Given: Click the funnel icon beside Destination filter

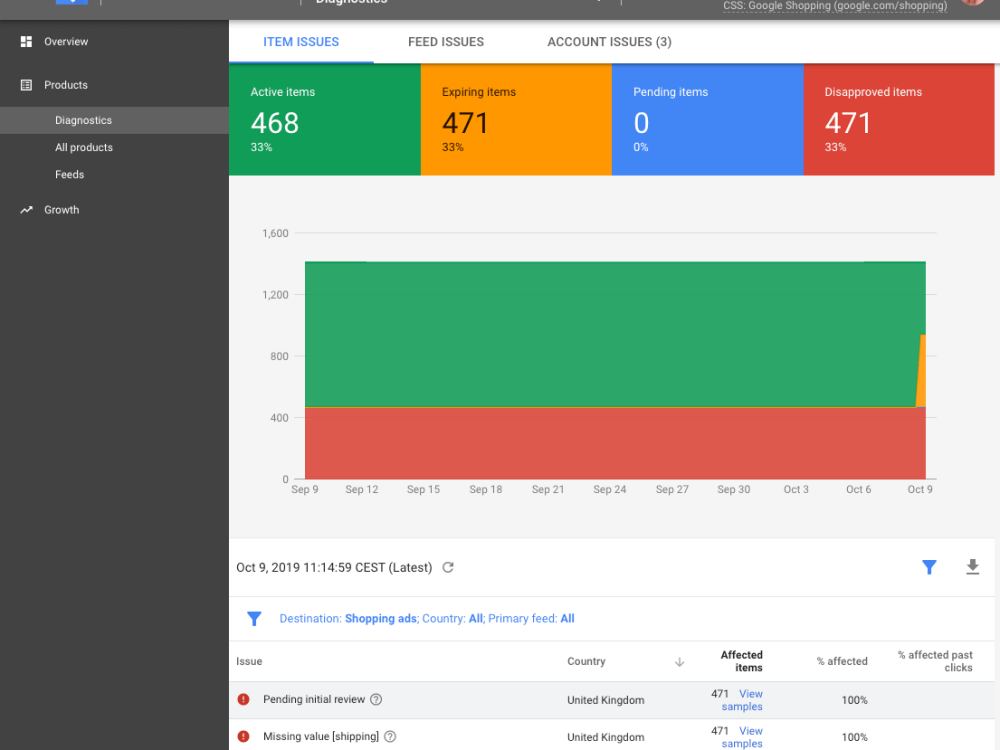Looking at the screenshot, I should point(254,619).
